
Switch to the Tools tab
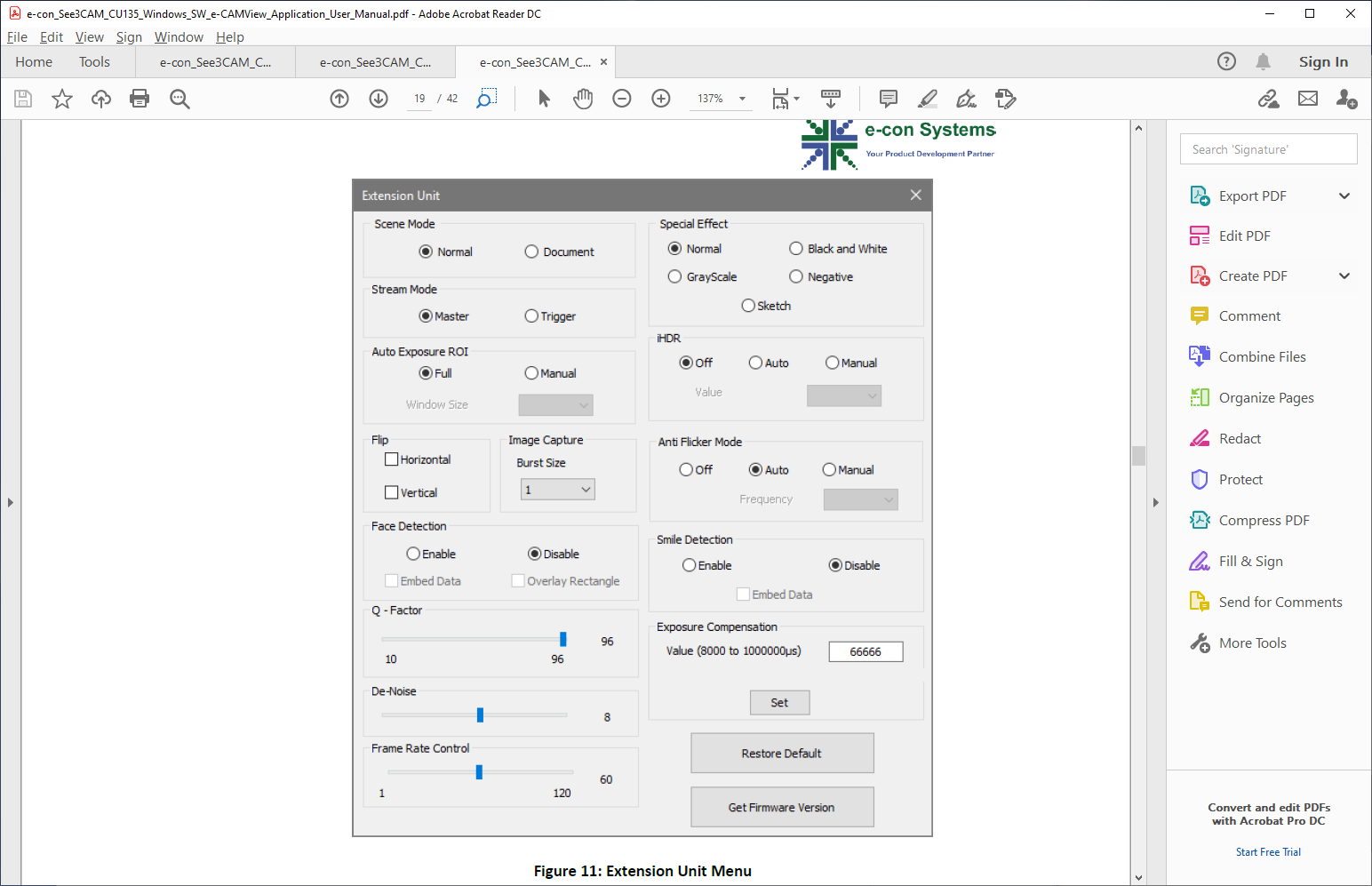(x=94, y=62)
